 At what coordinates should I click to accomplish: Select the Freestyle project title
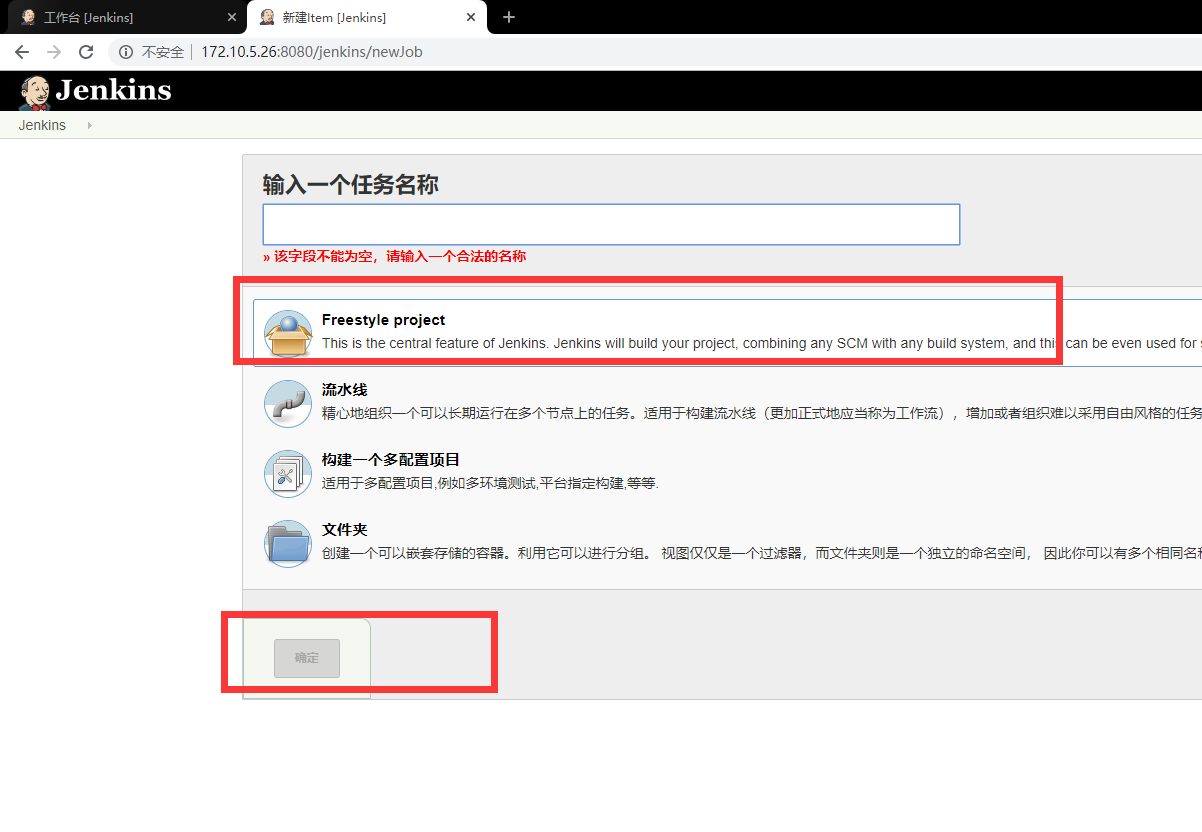[383, 320]
